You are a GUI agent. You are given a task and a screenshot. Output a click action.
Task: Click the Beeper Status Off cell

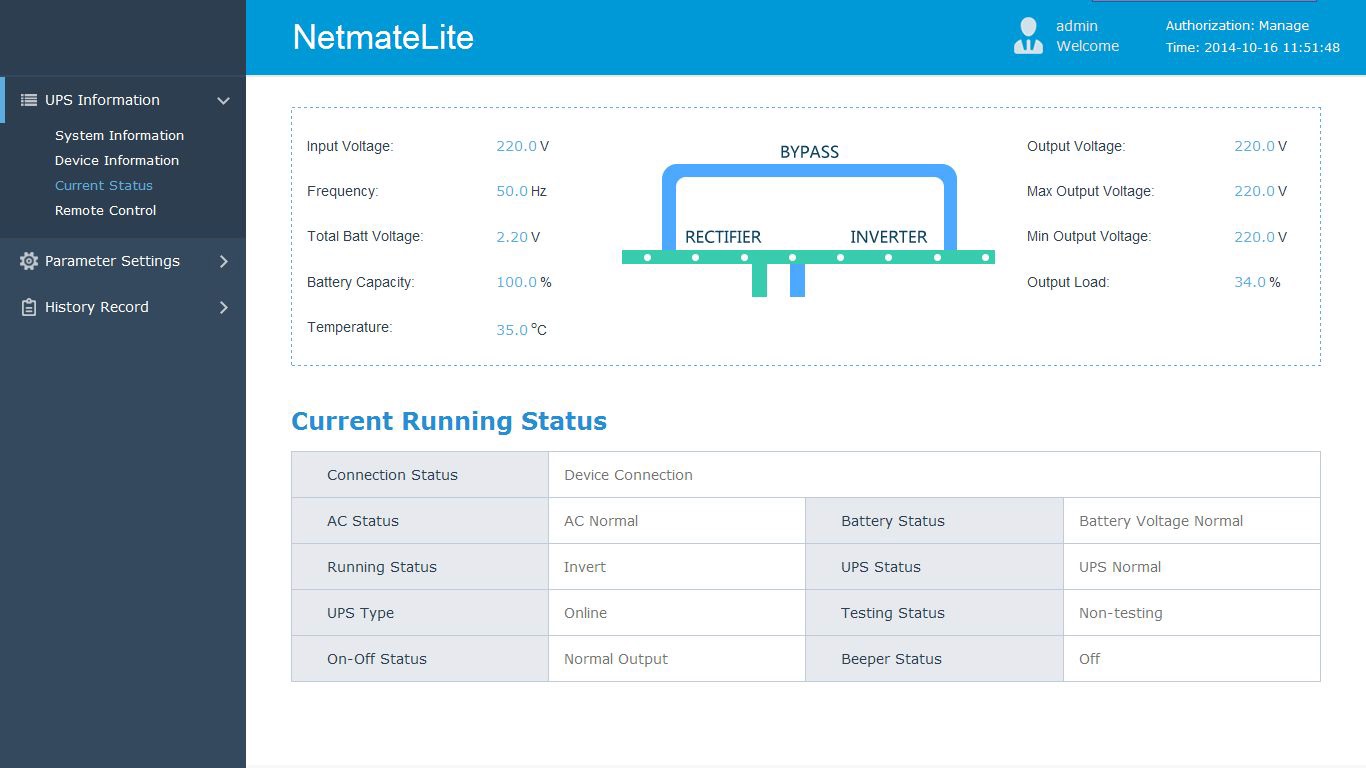(1090, 659)
